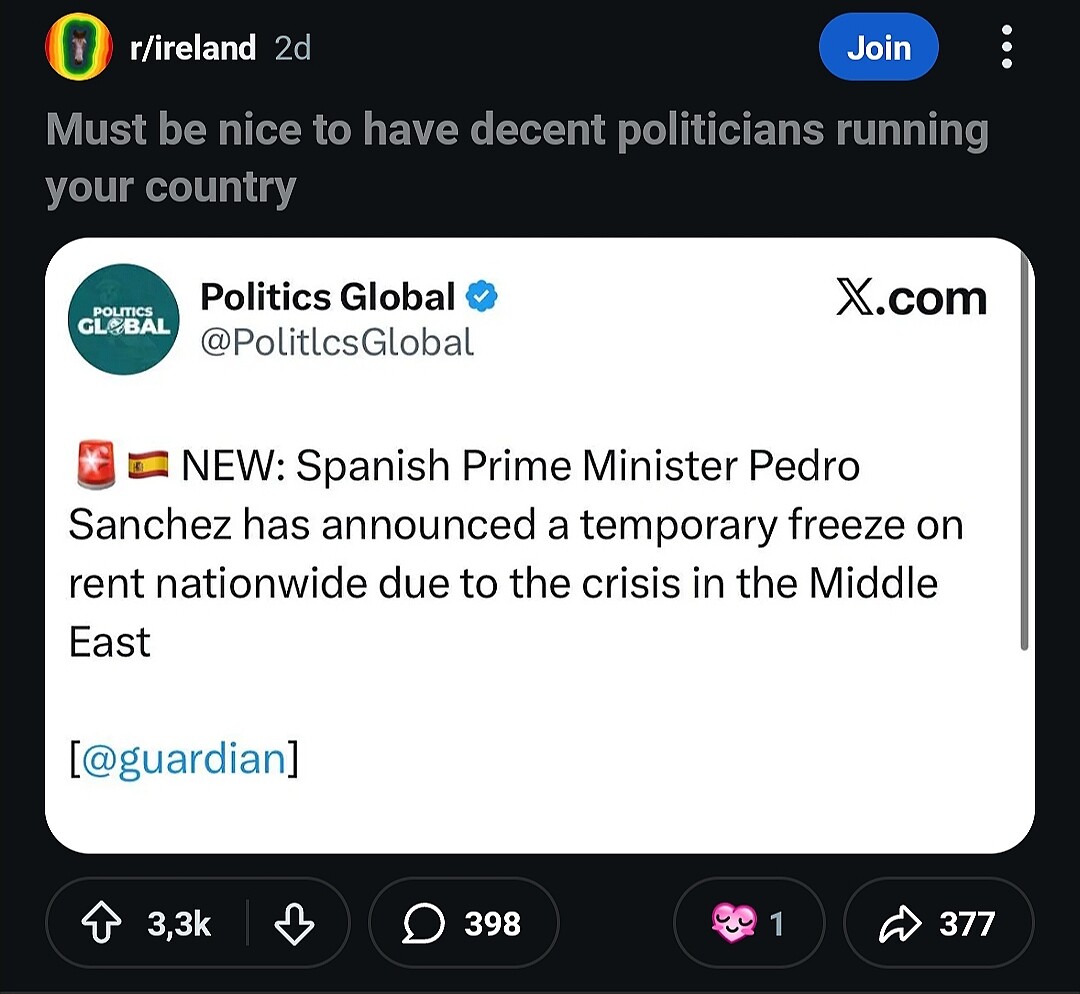This screenshot has height=994, width=1080.
Task: Tap the X.com source label
Action: (x=910, y=298)
